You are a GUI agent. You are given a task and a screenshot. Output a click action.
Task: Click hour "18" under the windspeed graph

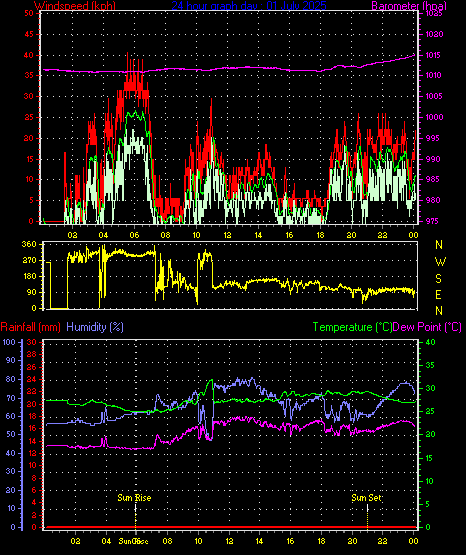coord(320,235)
